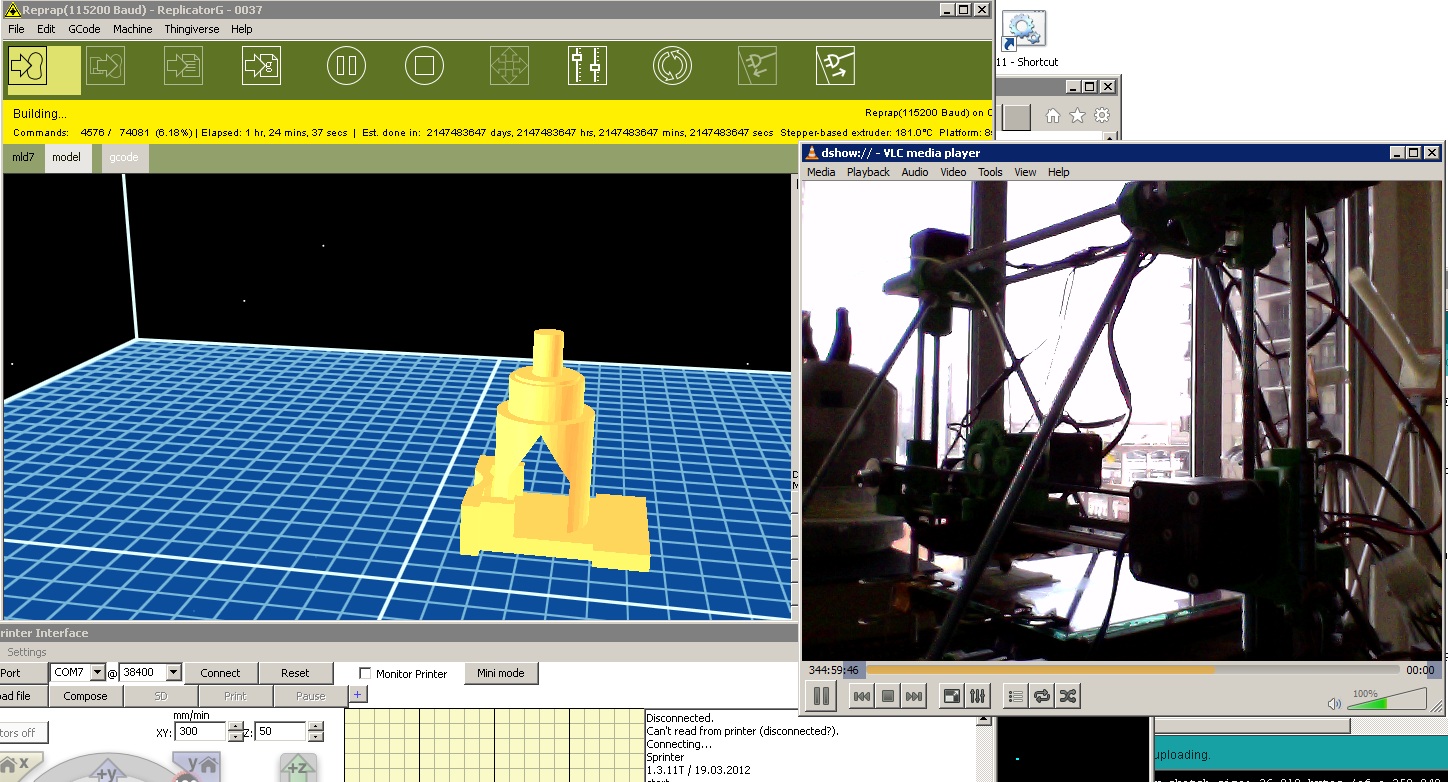Viewport: 1448px width, 782px height.
Task: Stop the build with ReplicatorG stop icon
Action: point(424,67)
